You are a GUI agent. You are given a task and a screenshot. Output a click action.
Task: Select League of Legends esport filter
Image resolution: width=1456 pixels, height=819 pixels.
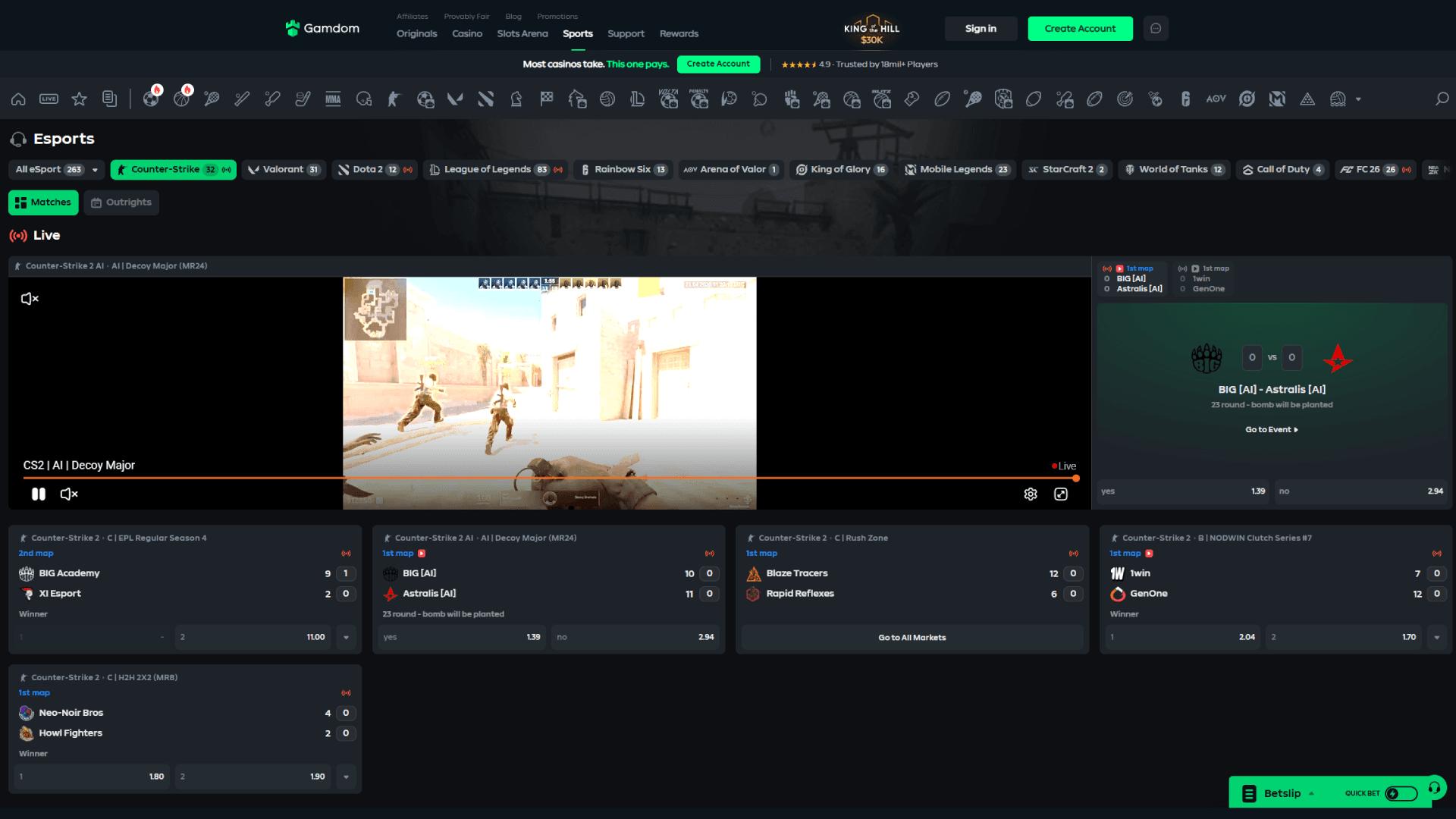coord(496,170)
